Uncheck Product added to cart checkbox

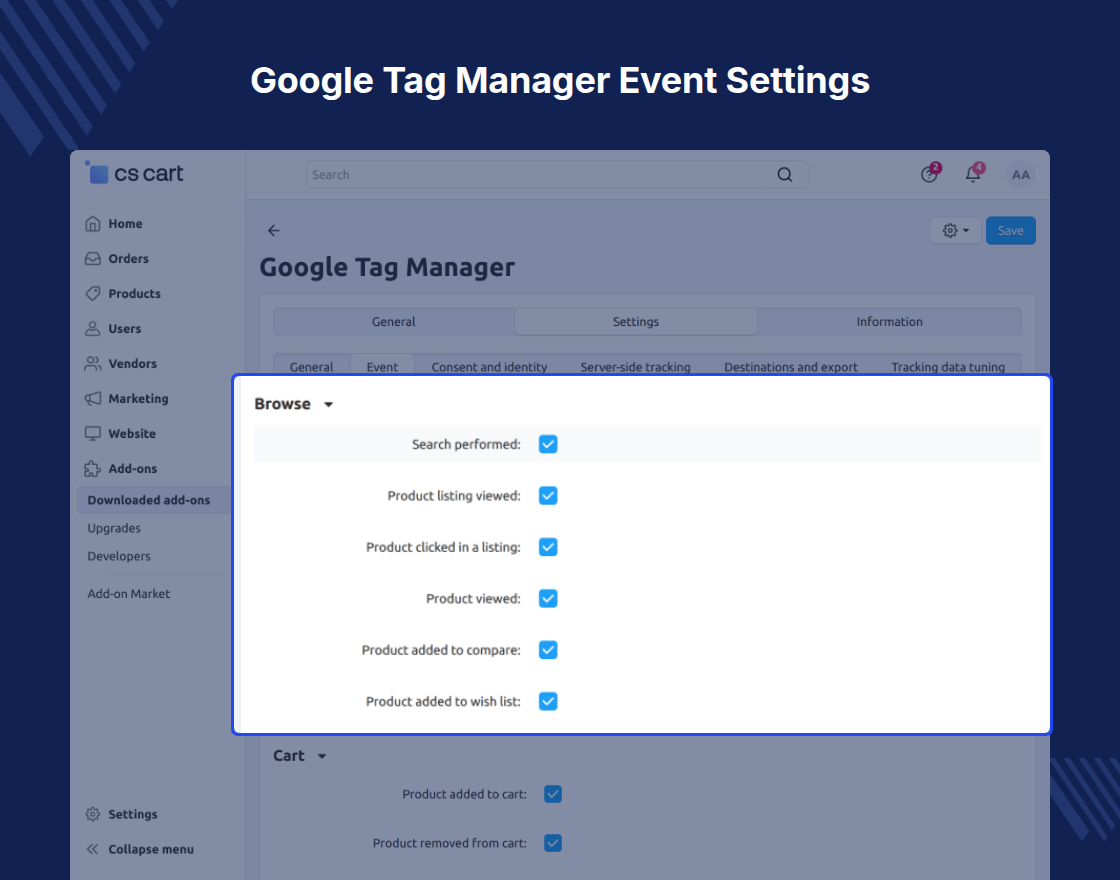[x=553, y=794]
